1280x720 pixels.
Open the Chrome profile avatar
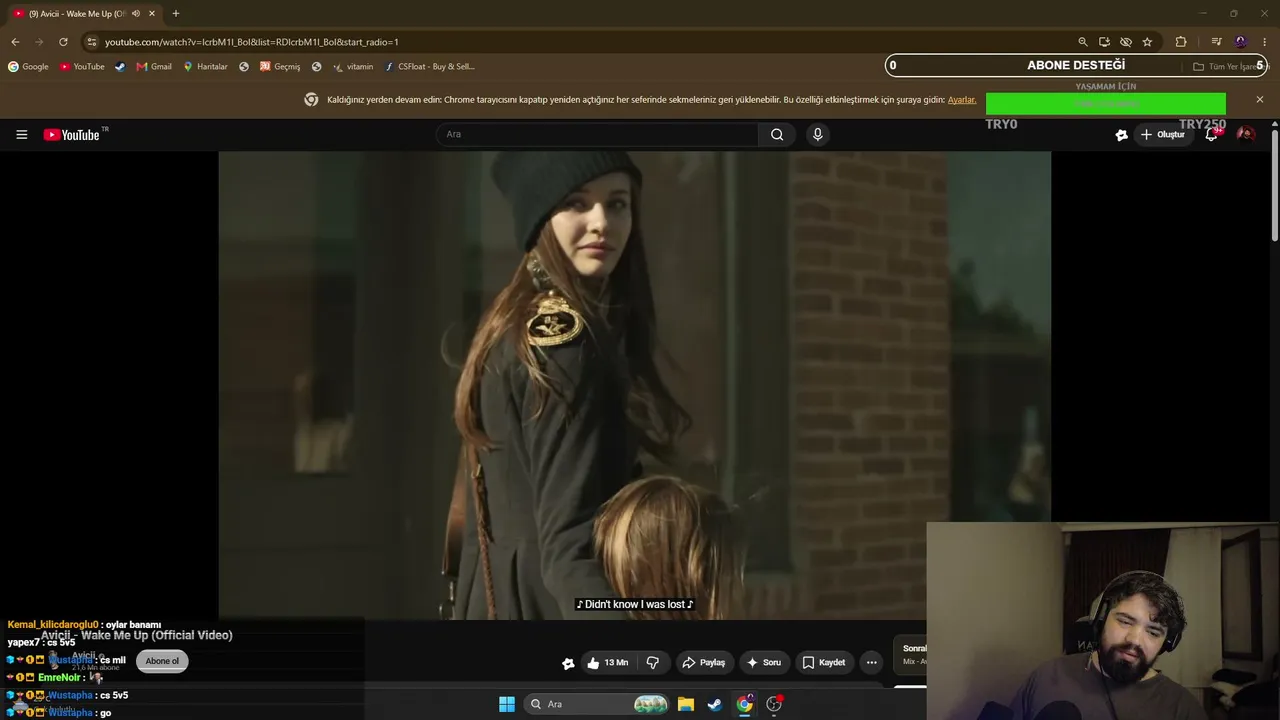point(1241,42)
